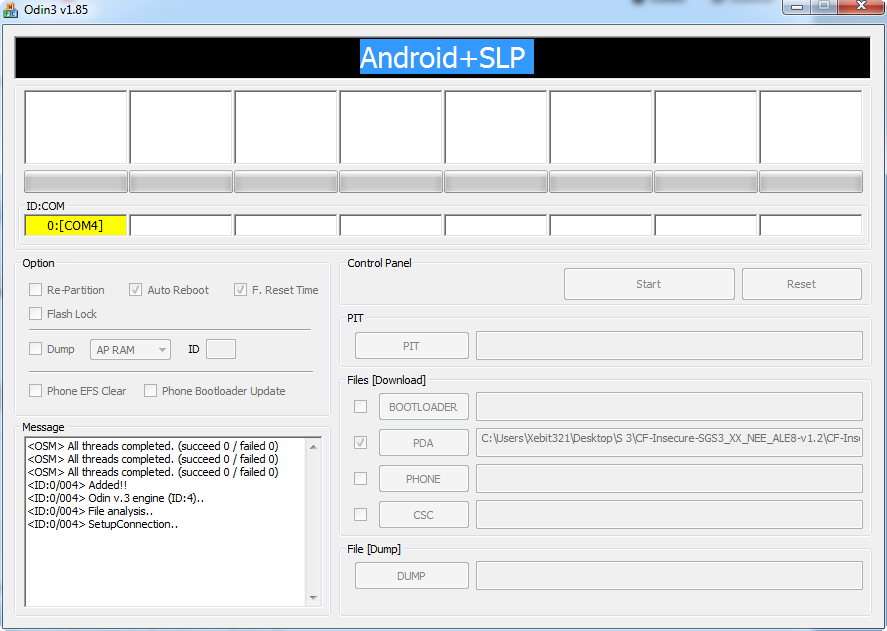
Task: Click the CSC file path field
Action: pyautogui.click(x=669, y=515)
